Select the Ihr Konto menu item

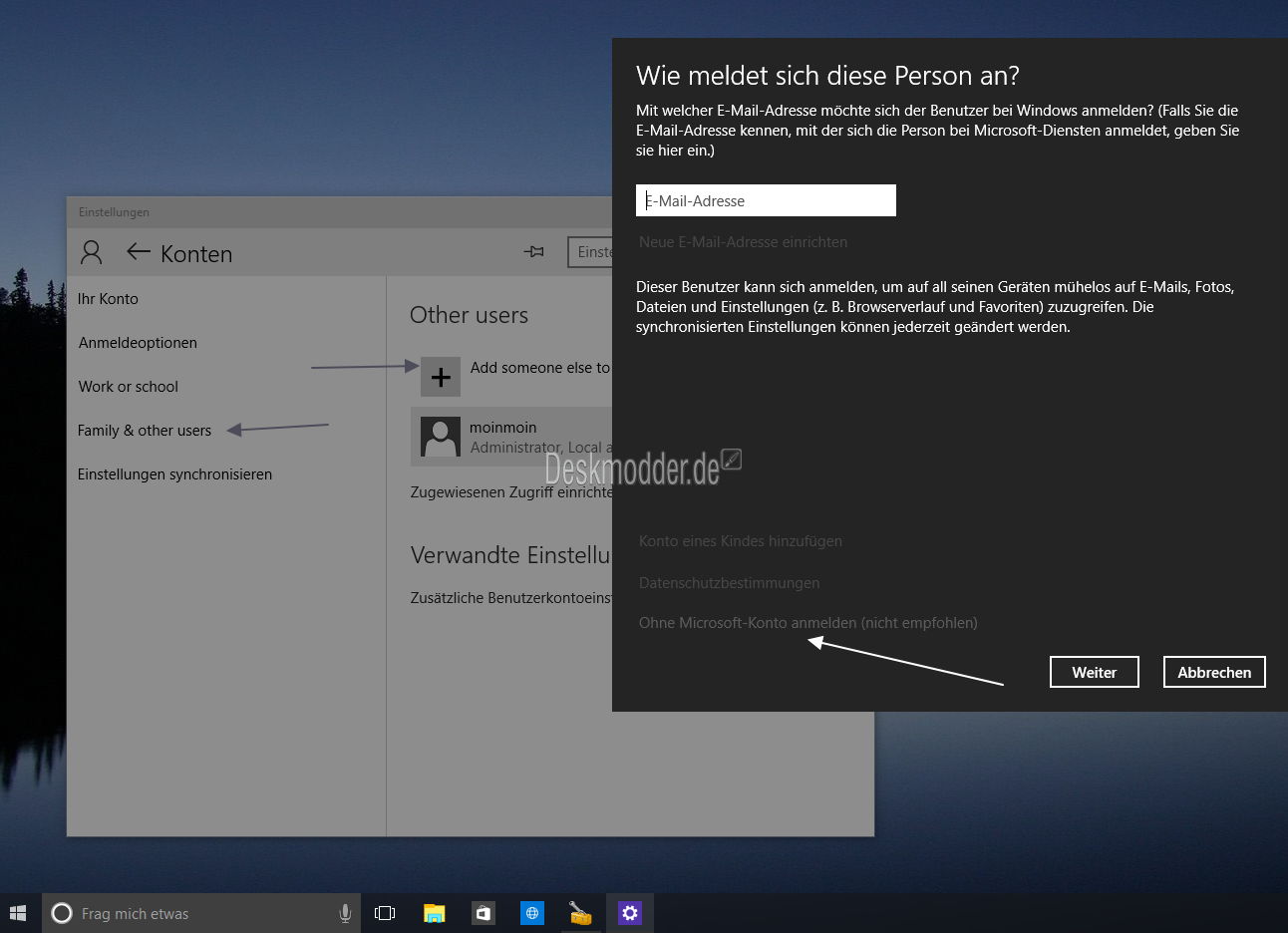coord(108,299)
